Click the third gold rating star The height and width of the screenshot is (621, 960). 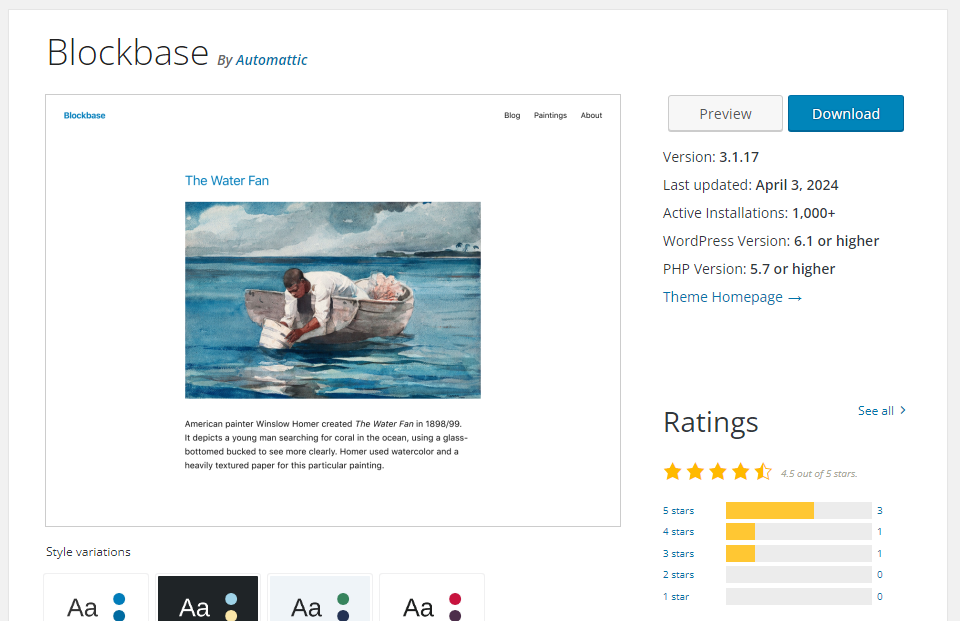click(718, 472)
